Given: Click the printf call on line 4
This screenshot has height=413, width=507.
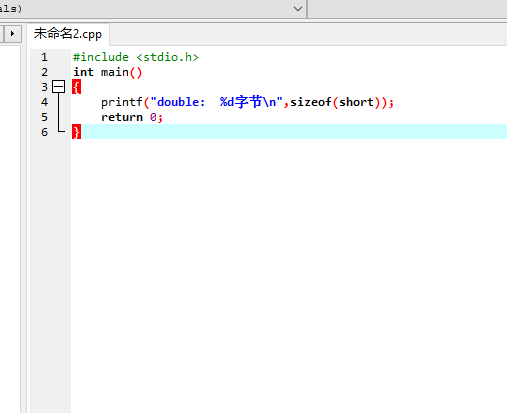Looking at the screenshot, I should (122, 102).
